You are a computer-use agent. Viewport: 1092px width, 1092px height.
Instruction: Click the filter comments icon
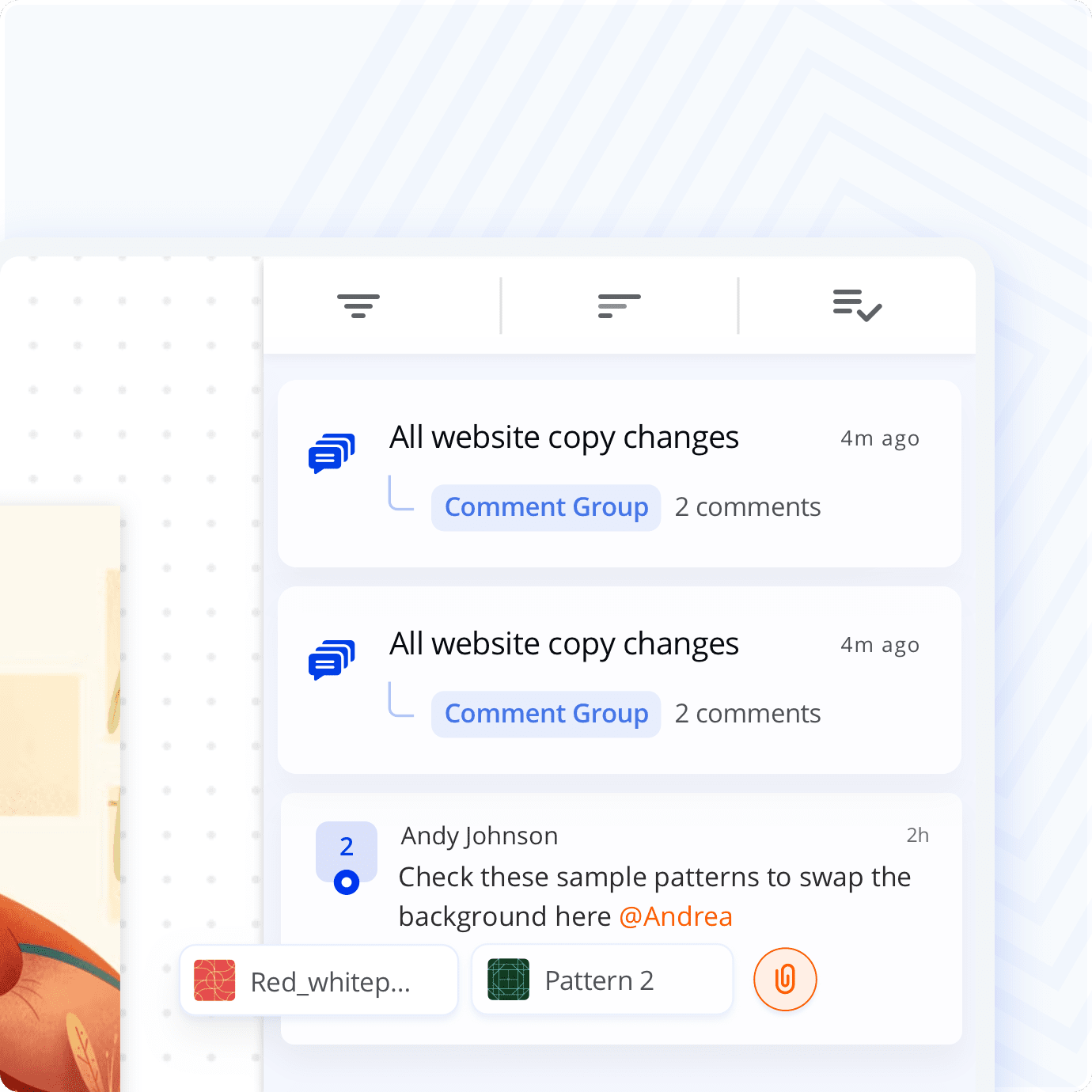[358, 305]
